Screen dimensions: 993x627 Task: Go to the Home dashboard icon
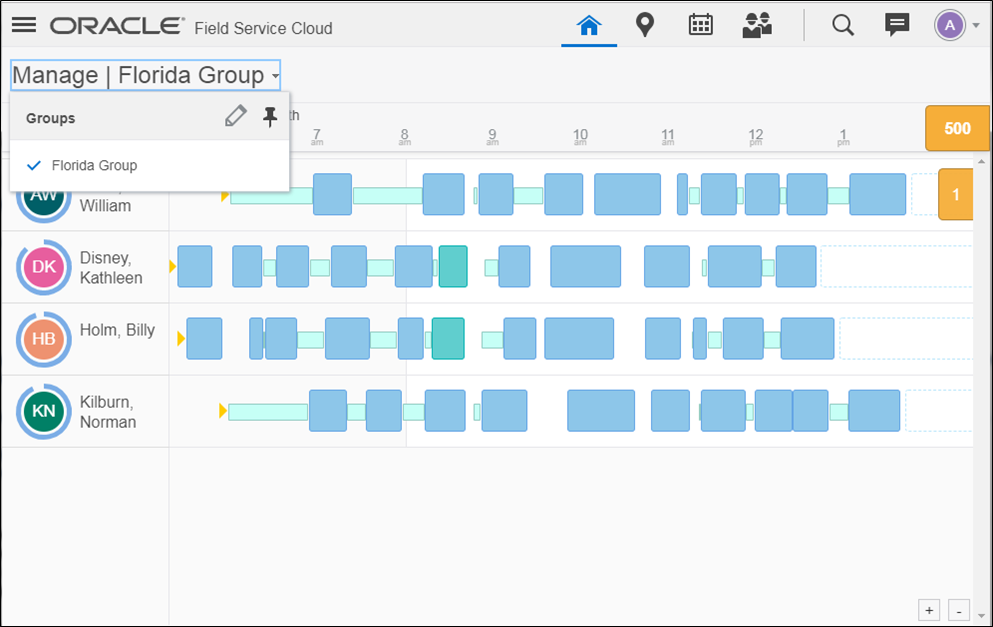(x=589, y=26)
